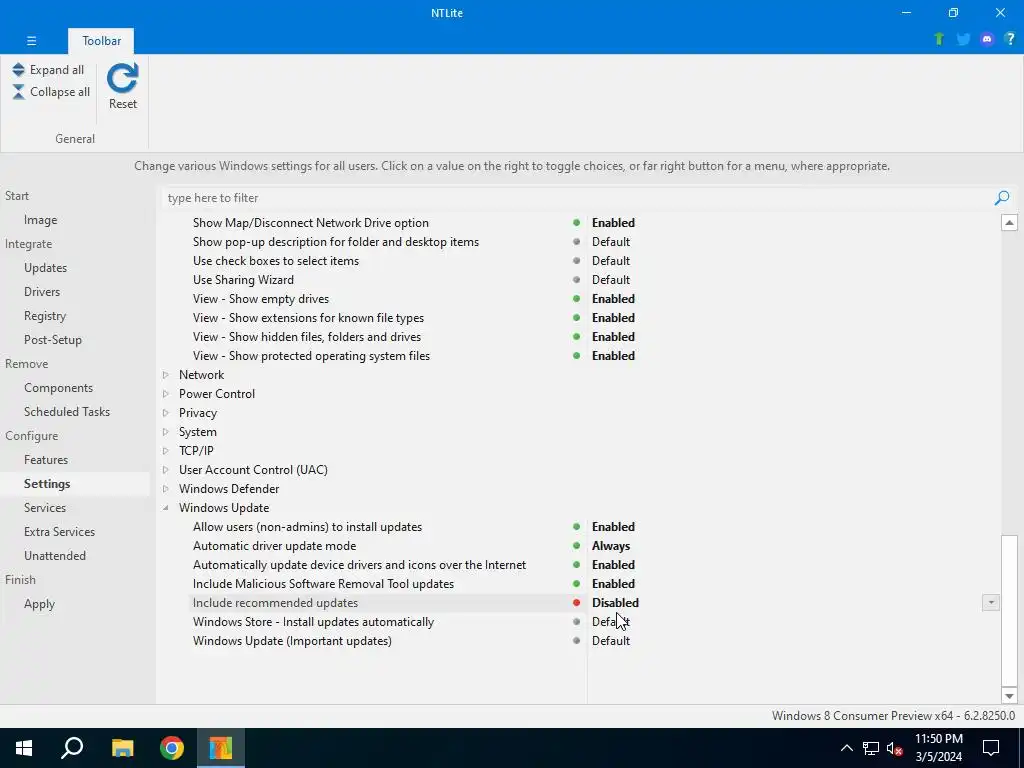Toggle Show protected operating system files value

pos(613,356)
